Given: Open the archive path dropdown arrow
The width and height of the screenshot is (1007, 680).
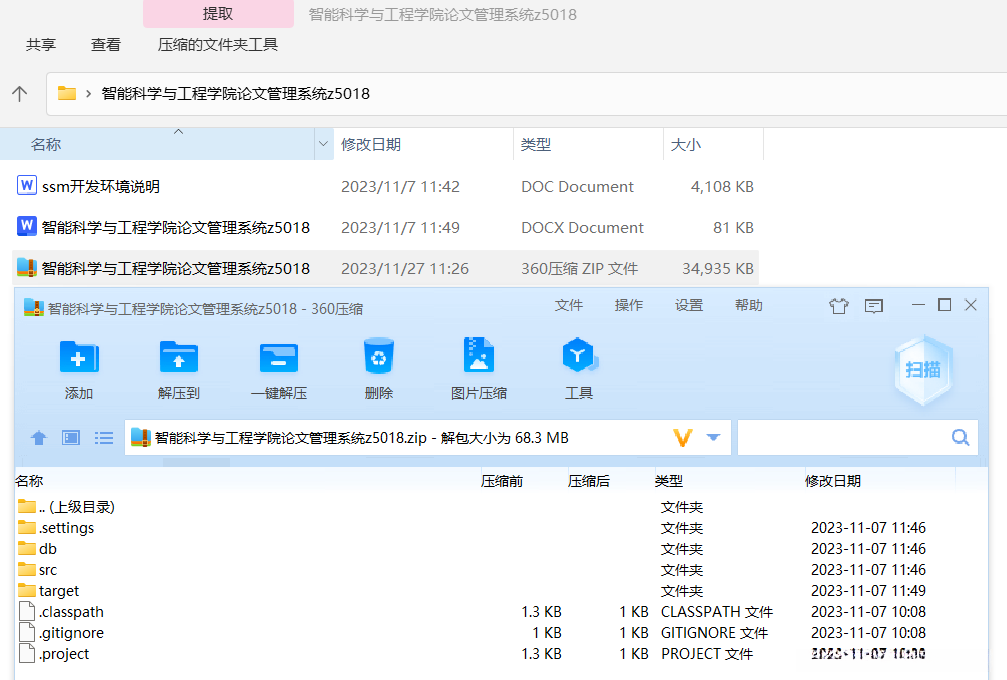Looking at the screenshot, I should 713,438.
